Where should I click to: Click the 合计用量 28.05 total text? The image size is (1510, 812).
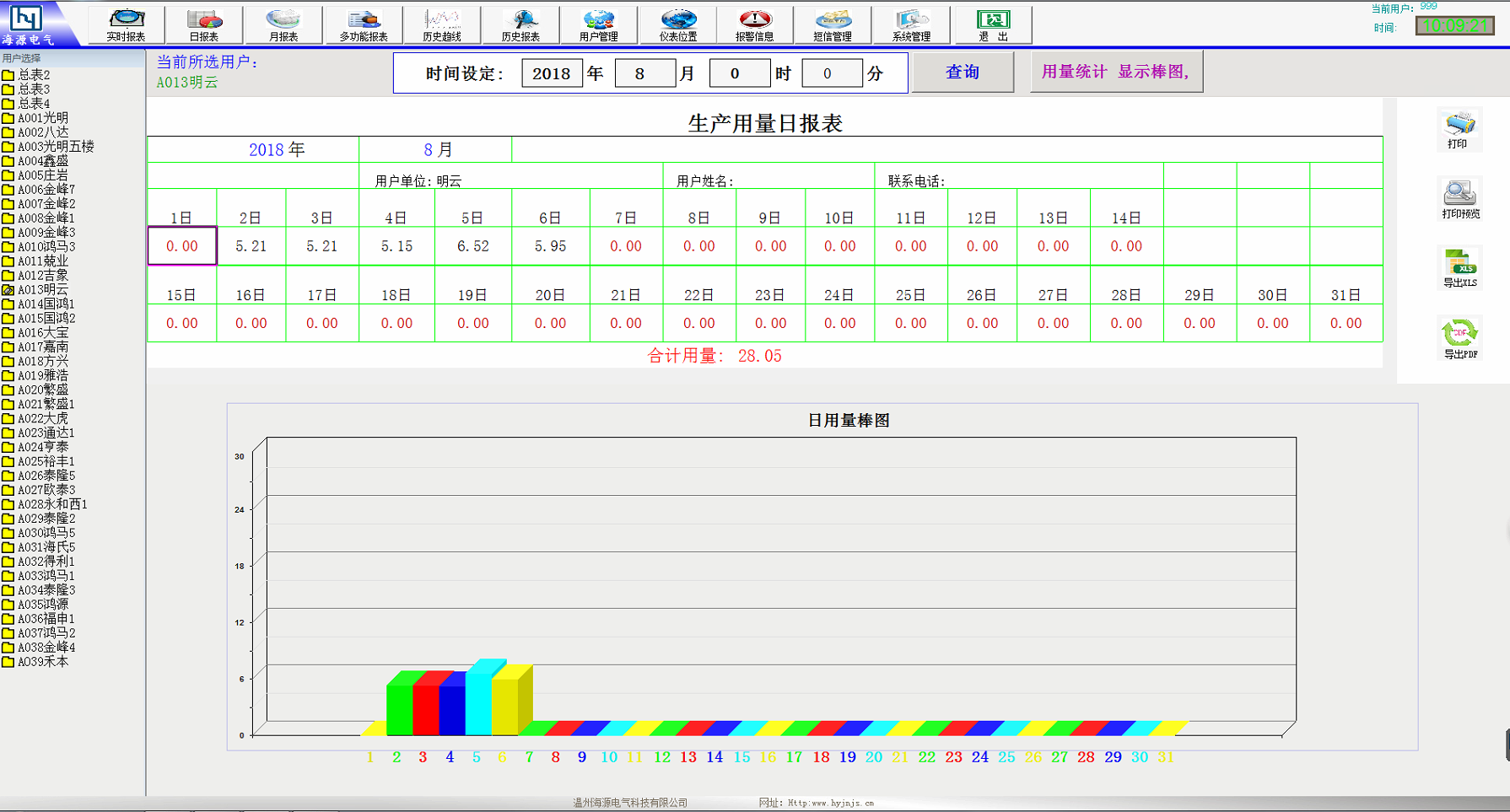coord(715,356)
